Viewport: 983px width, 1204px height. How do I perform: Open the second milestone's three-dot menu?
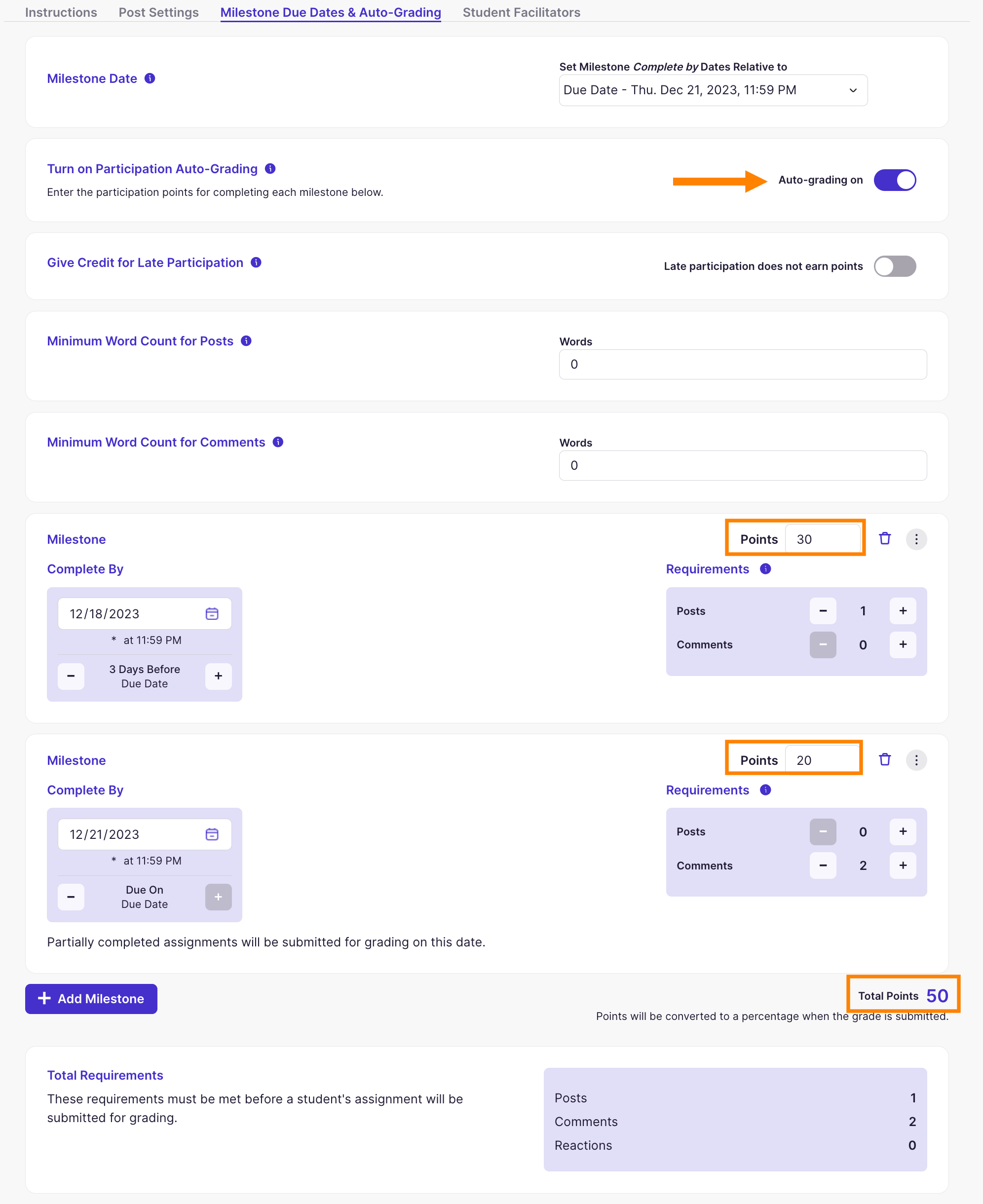tap(916, 760)
